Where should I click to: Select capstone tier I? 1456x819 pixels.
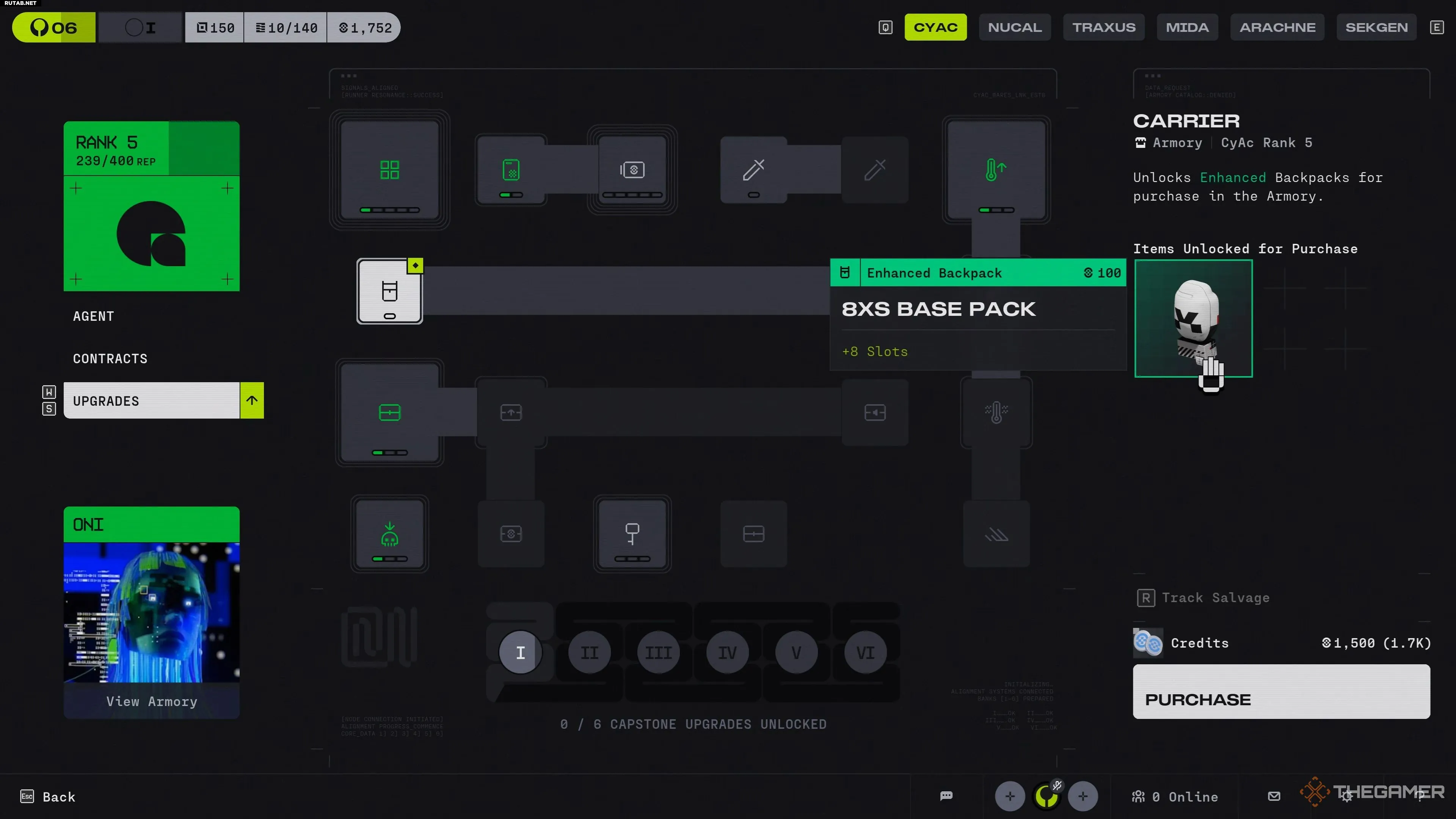point(520,653)
